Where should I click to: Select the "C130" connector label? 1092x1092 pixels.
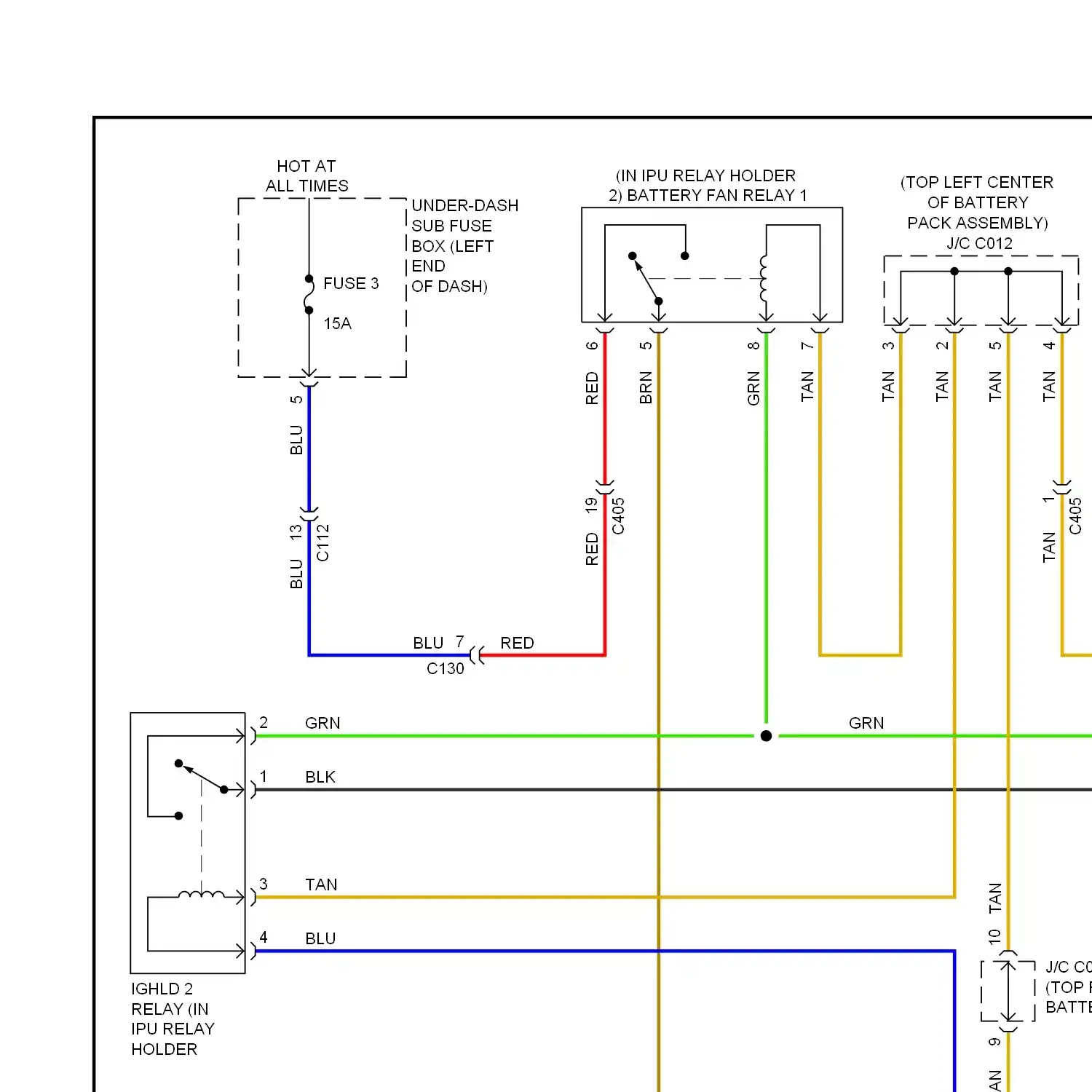[x=446, y=668]
